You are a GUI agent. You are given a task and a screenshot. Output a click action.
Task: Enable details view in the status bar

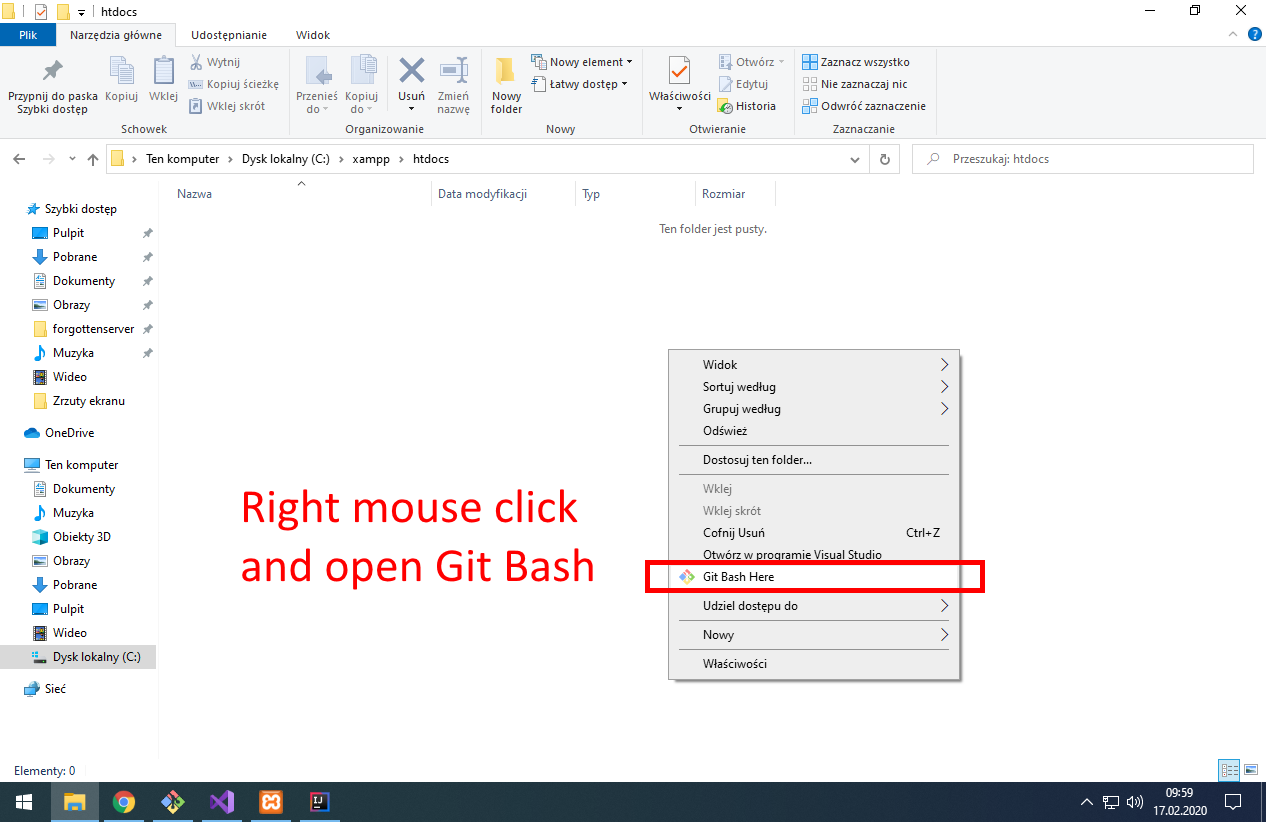pyautogui.click(x=1228, y=770)
